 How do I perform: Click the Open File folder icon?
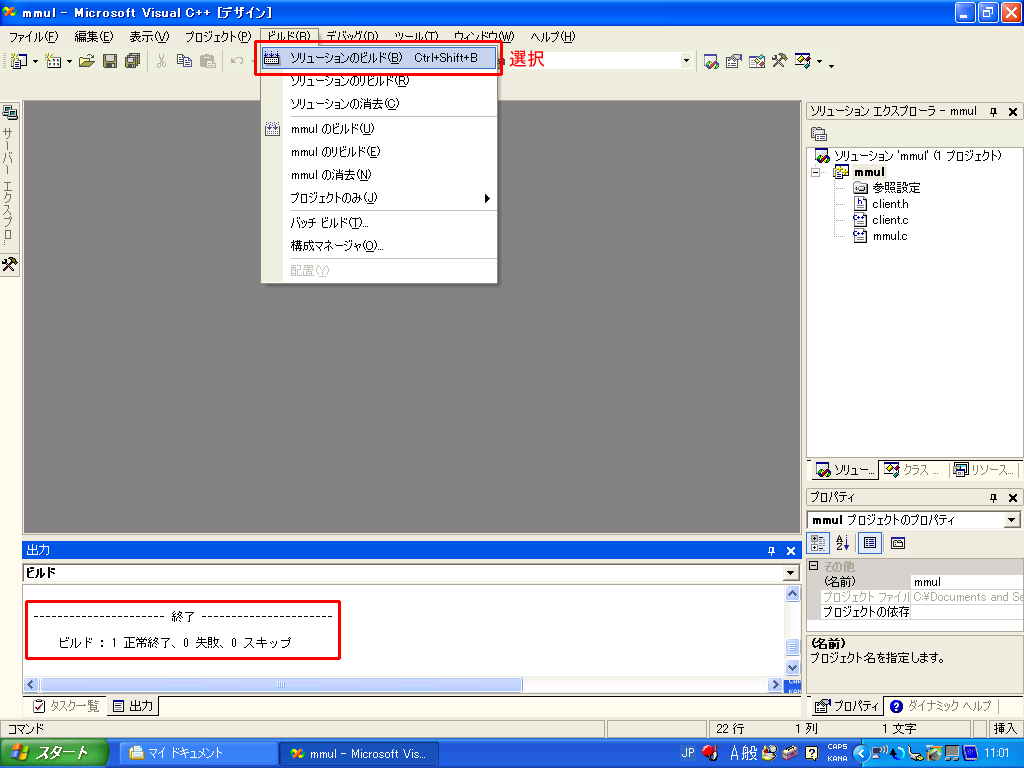tap(87, 61)
